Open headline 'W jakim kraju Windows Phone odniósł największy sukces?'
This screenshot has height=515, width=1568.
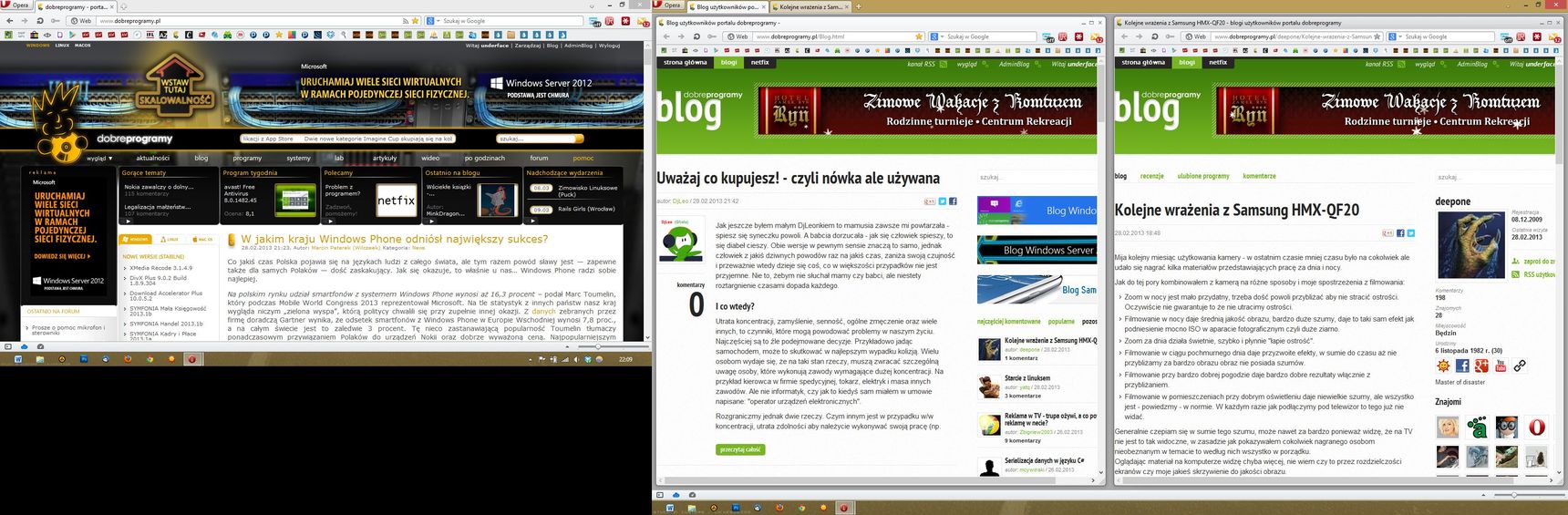click(x=394, y=239)
